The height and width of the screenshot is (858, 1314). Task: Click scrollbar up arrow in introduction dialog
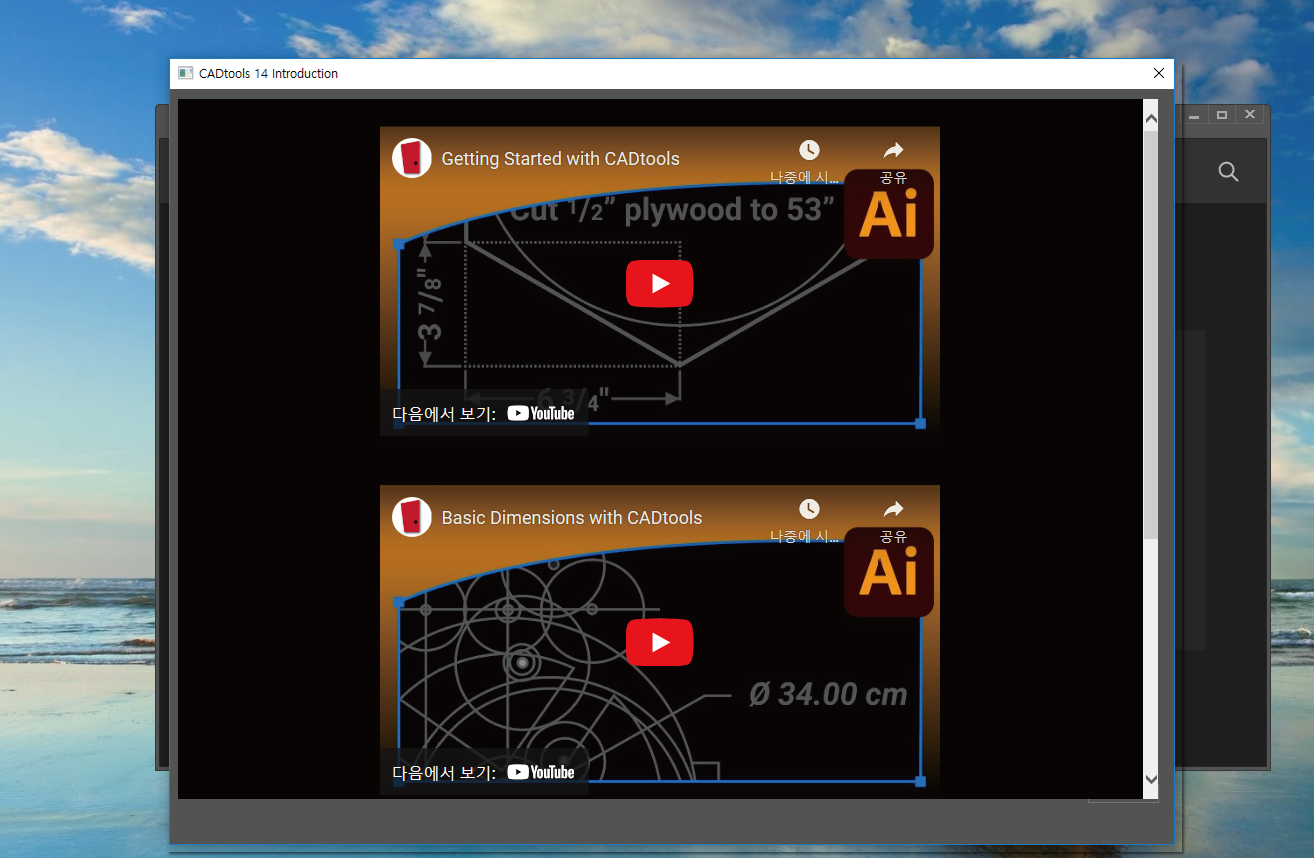tap(1150, 119)
